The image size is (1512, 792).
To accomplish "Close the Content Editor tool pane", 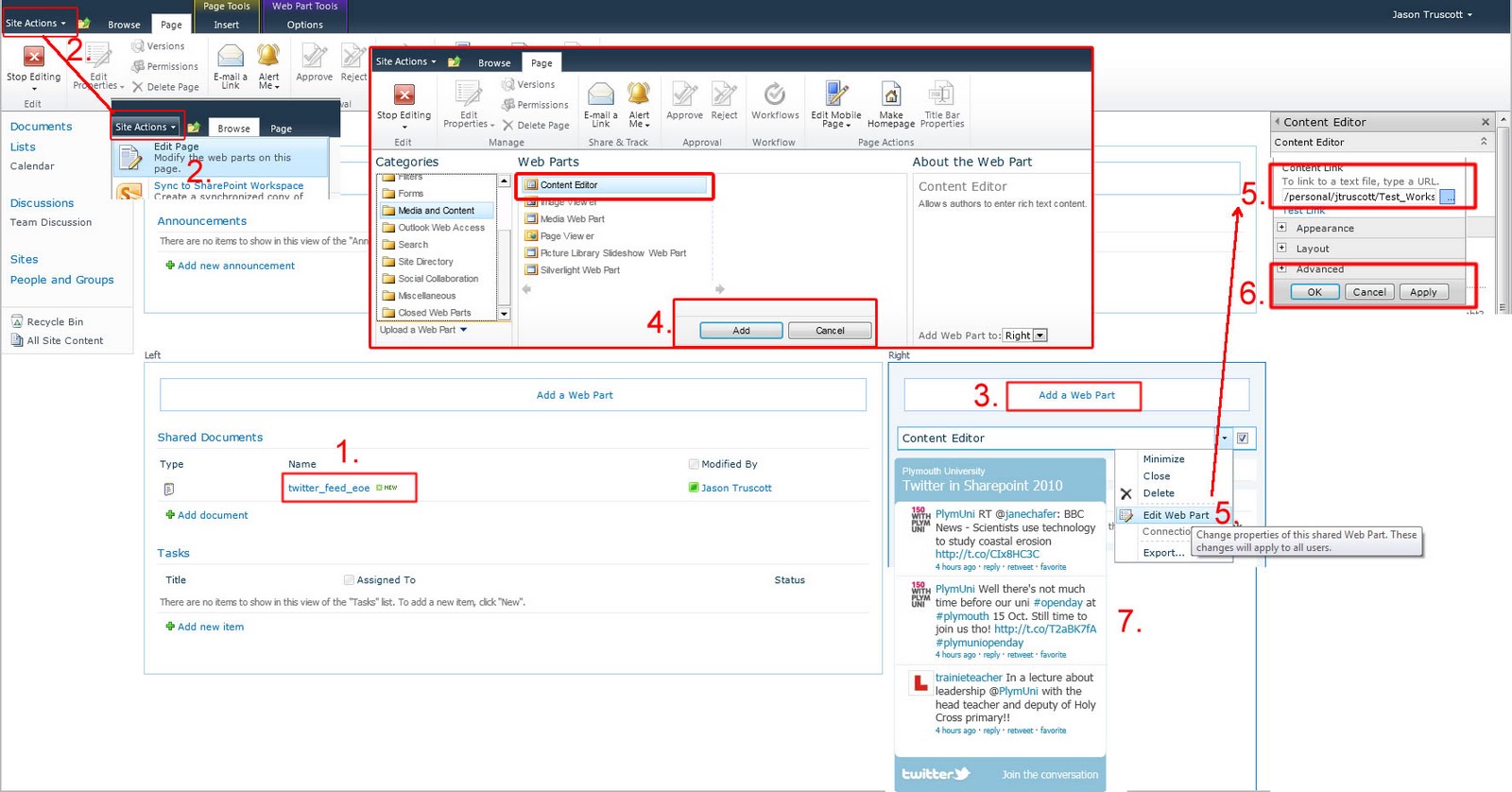I will pos(1486,122).
